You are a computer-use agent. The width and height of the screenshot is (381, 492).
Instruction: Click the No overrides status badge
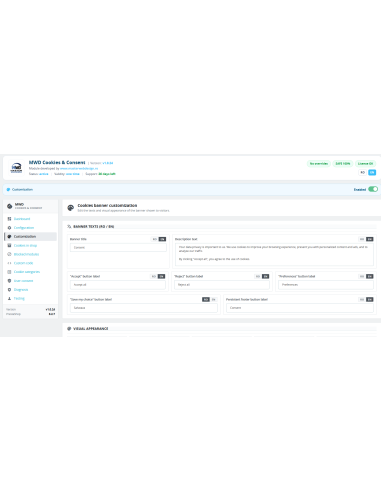(x=319, y=163)
